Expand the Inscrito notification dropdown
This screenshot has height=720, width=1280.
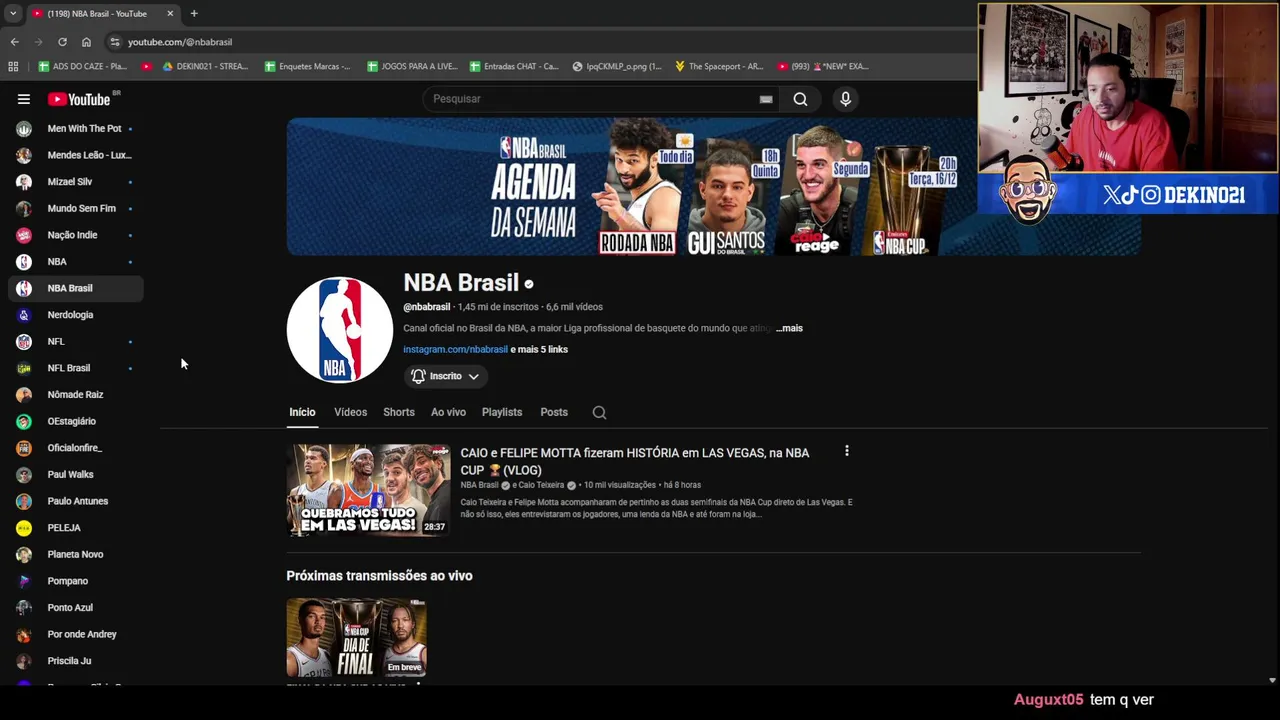[x=446, y=376]
